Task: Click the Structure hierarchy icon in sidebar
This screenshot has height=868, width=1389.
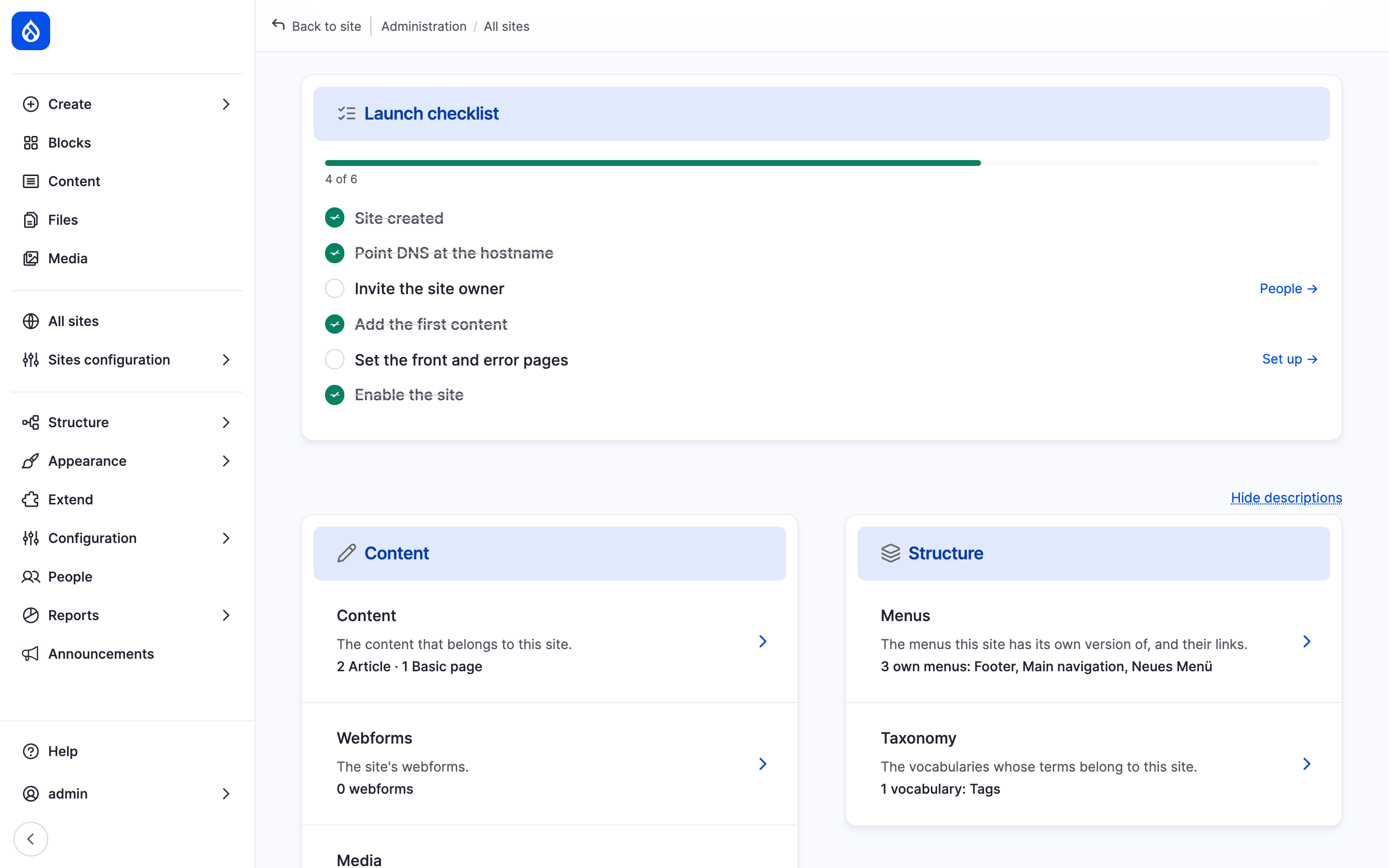Action: pos(31,422)
